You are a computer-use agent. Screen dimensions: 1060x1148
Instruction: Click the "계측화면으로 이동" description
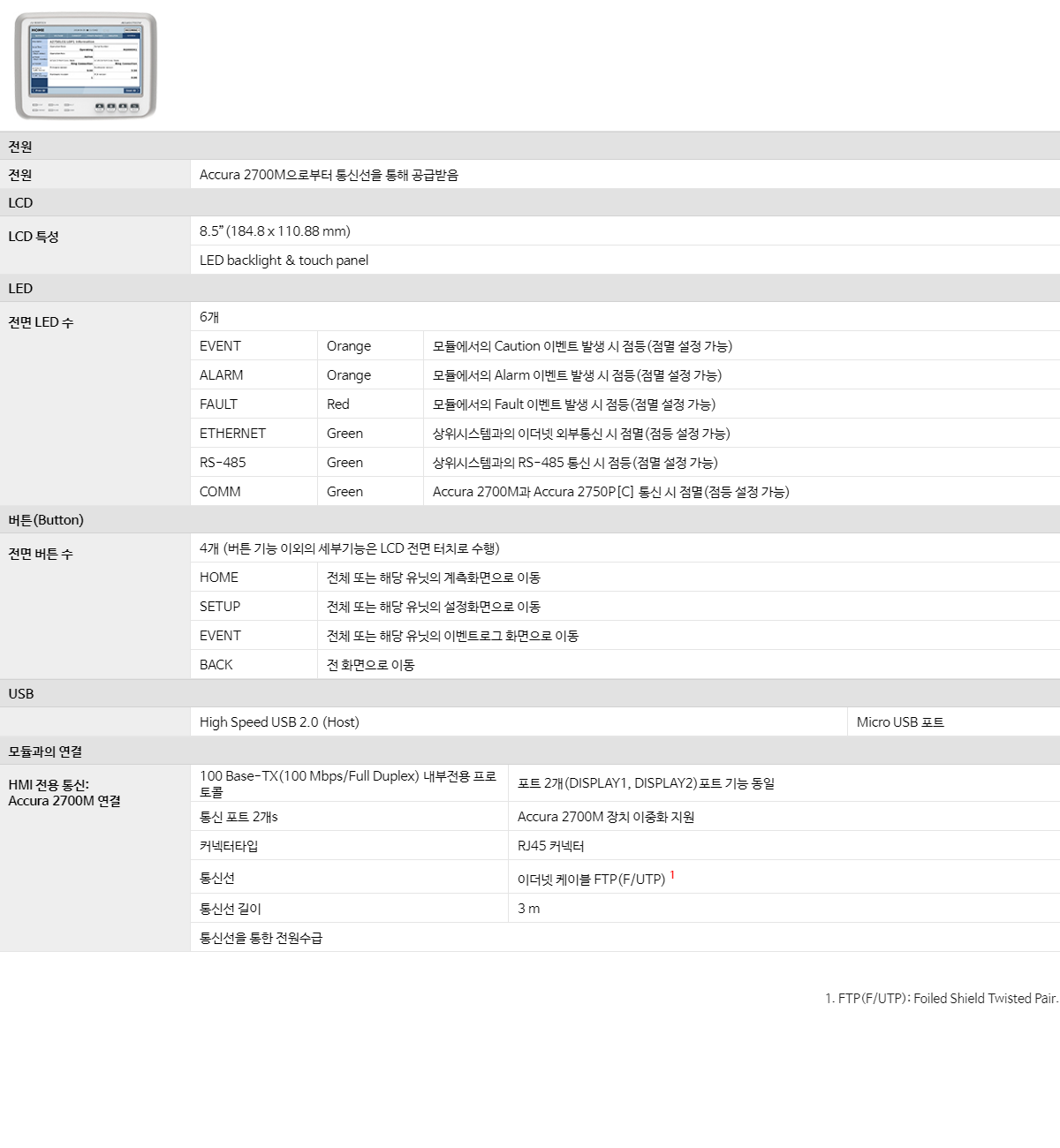pyautogui.click(x=434, y=578)
